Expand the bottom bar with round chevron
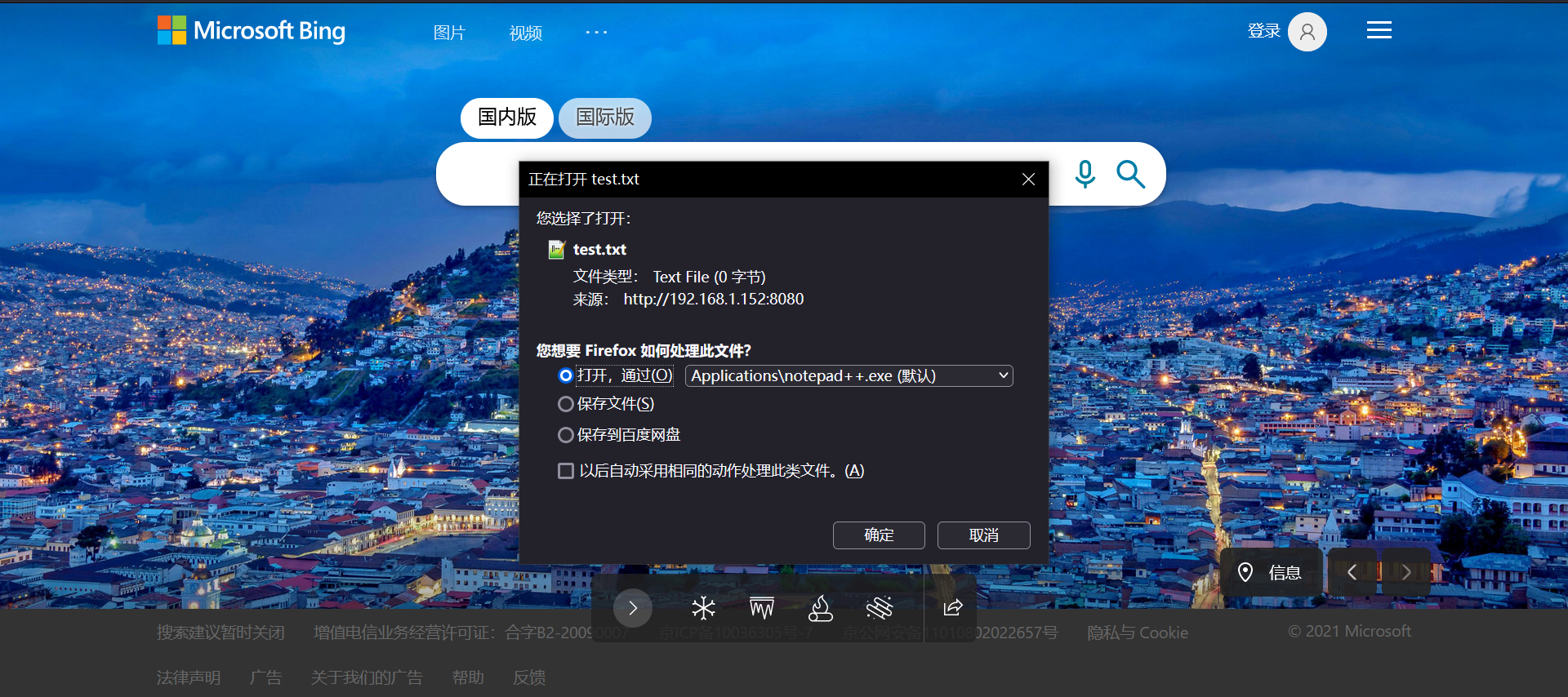 633,608
